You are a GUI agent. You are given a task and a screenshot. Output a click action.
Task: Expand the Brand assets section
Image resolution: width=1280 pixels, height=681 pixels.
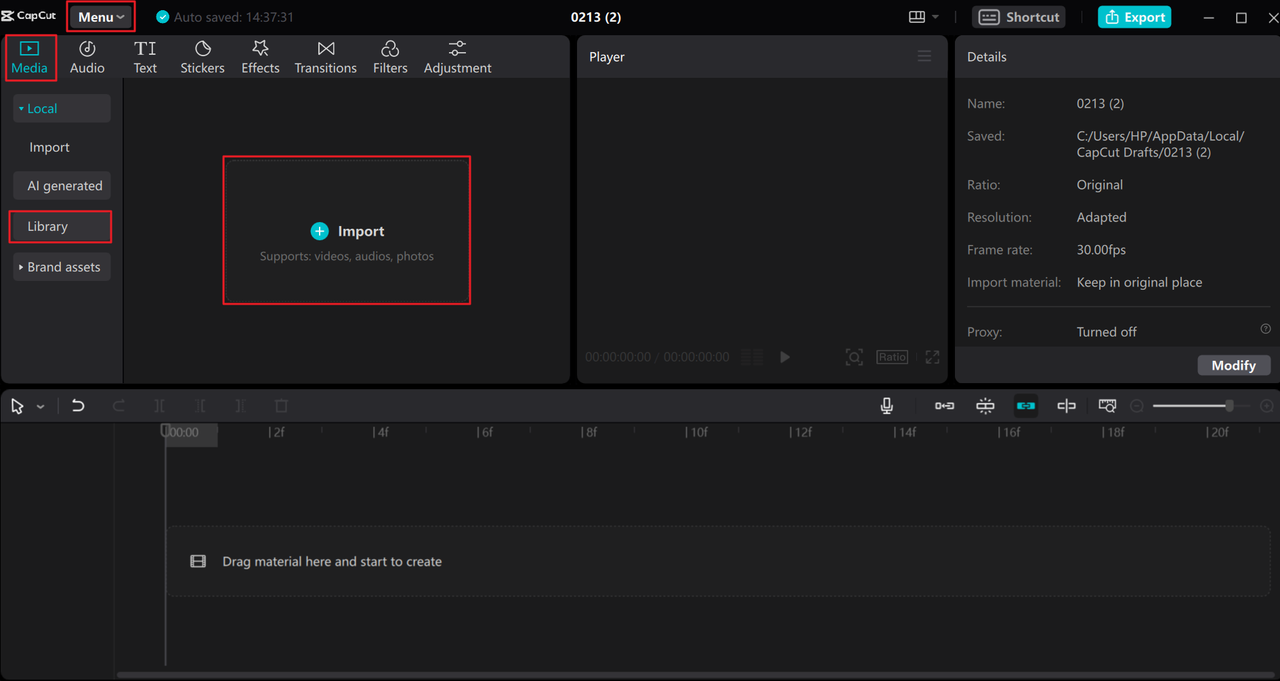tap(62, 267)
